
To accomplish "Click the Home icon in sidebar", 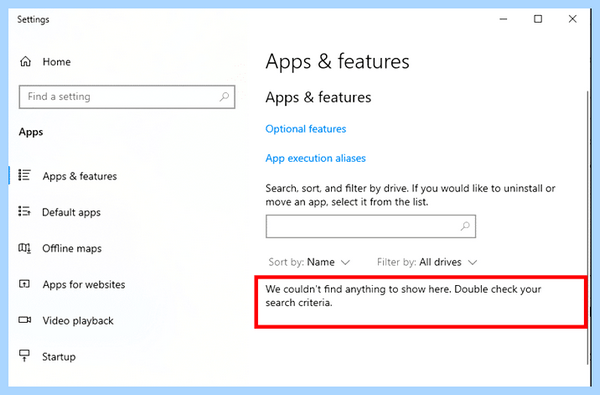I will pyautogui.click(x=26, y=61).
